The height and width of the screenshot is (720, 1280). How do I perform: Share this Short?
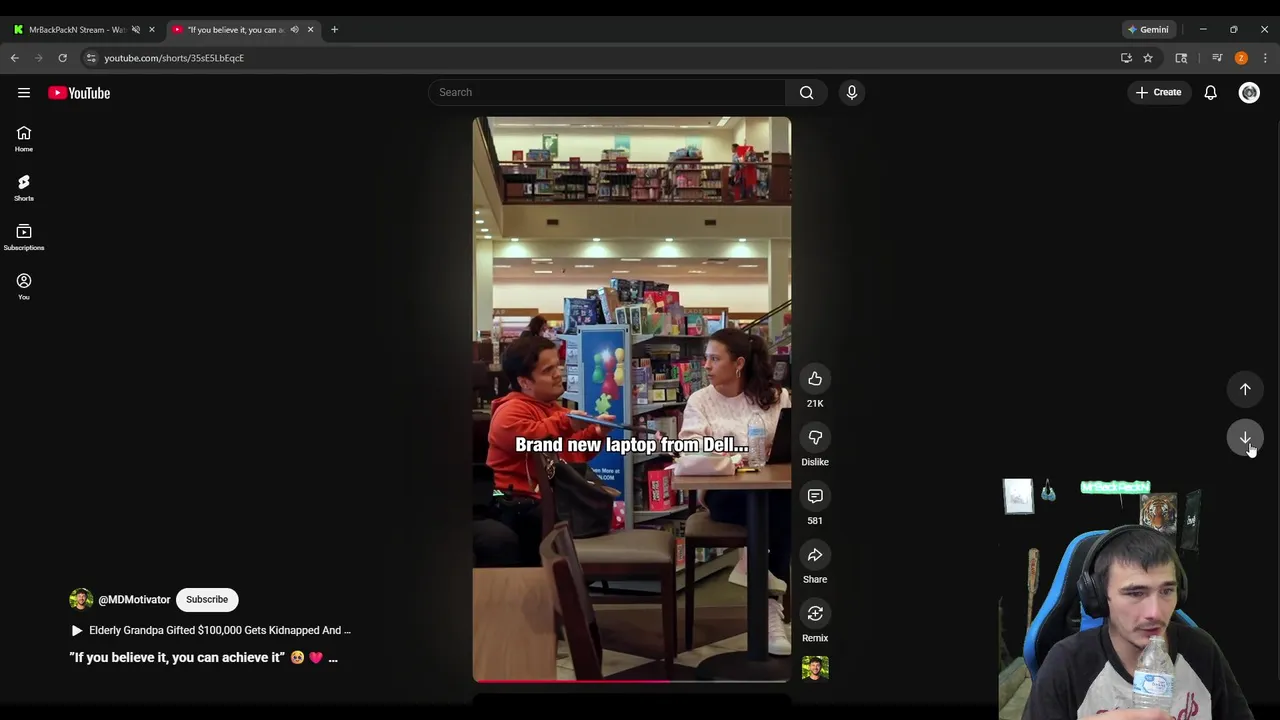(x=815, y=555)
